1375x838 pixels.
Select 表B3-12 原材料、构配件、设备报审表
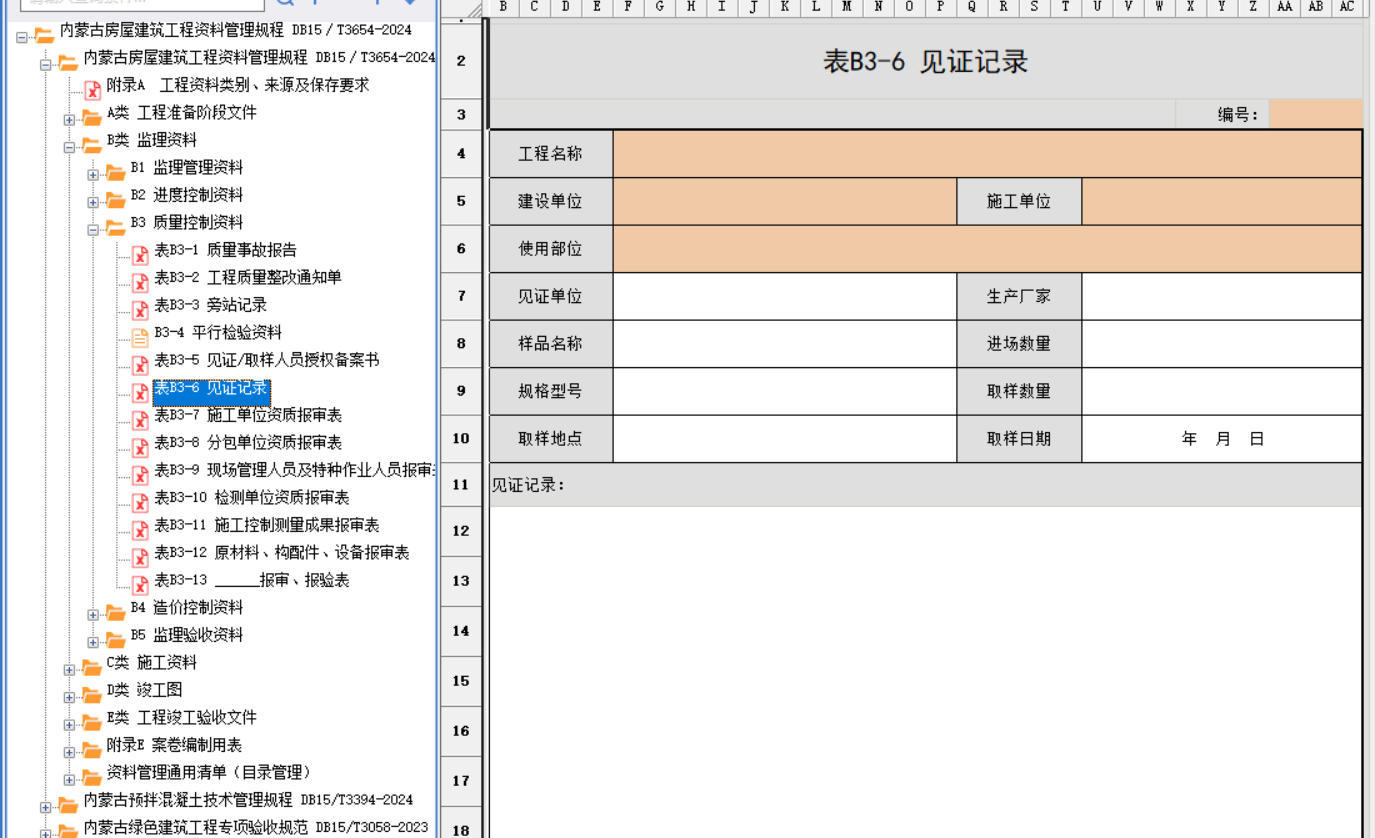pyautogui.click(x=281, y=553)
